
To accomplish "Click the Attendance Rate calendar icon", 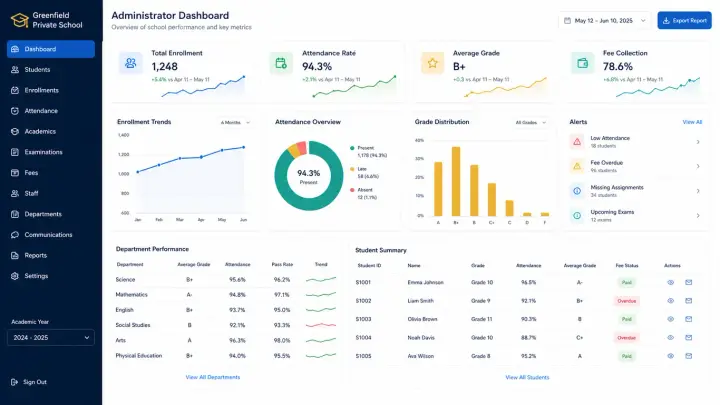I will coord(281,63).
